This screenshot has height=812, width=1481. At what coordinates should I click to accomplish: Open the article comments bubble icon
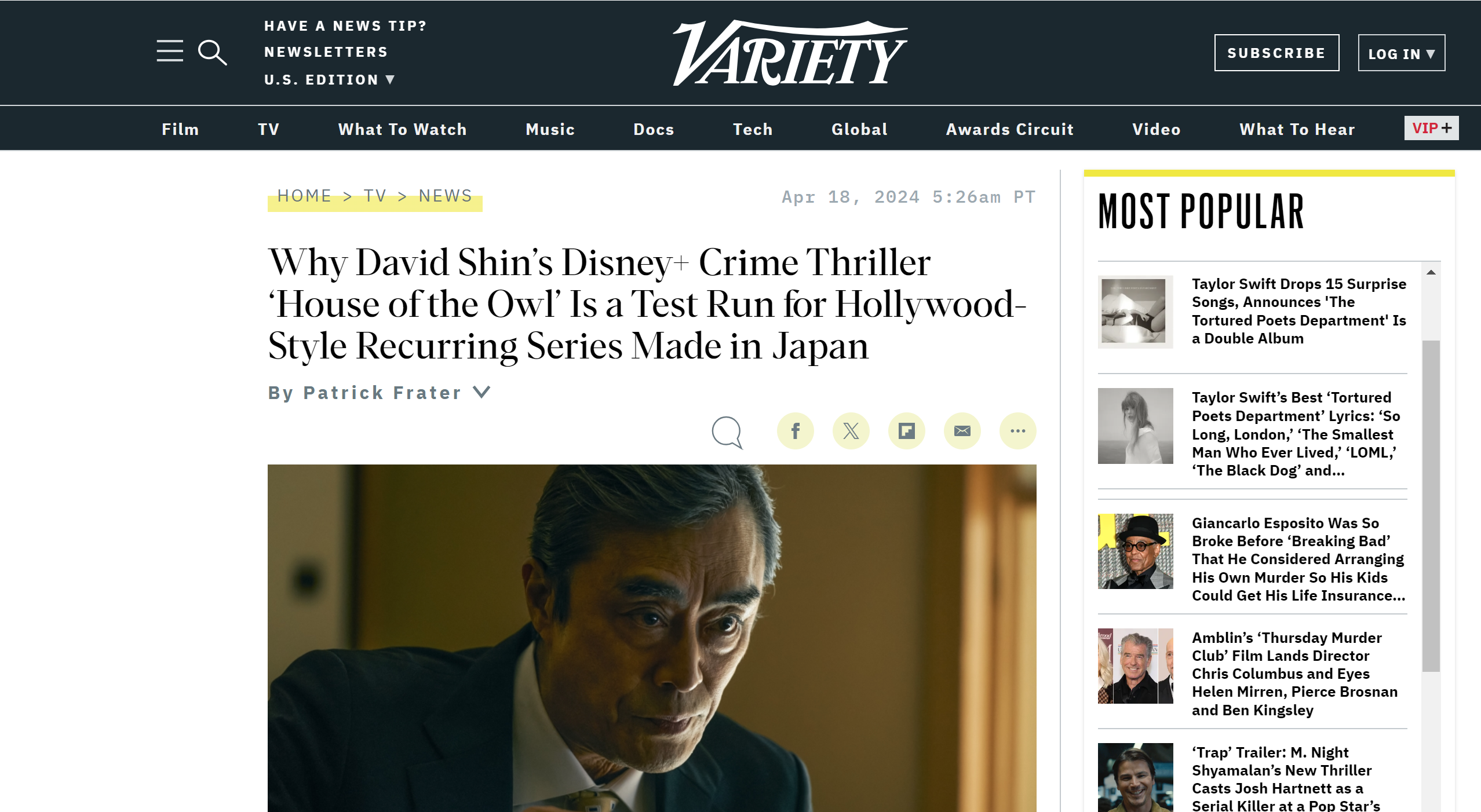[x=727, y=432]
